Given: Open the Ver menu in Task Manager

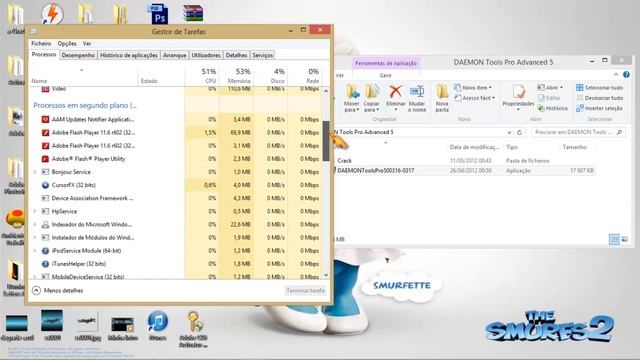Looking at the screenshot, I should (87, 43).
